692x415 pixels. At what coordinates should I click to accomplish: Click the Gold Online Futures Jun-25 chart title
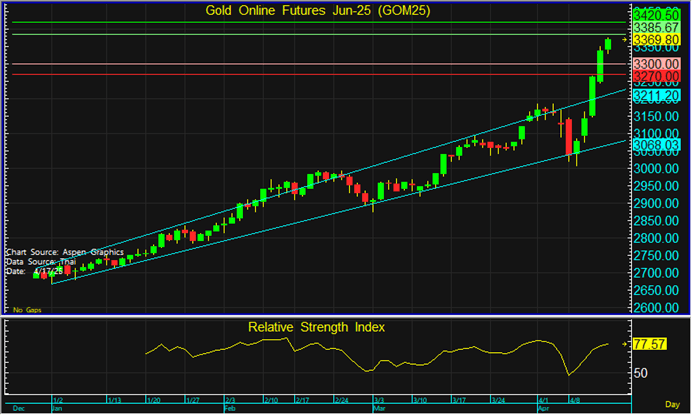(x=311, y=9)
